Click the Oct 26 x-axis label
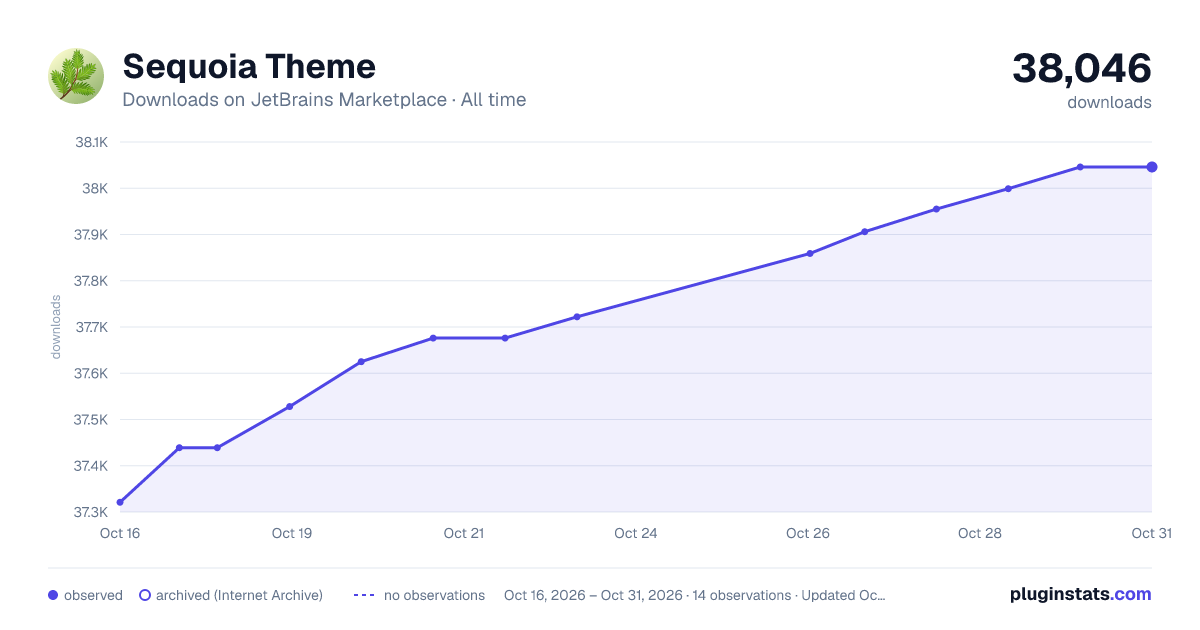 pyautogui.click(x=808, y=533)
